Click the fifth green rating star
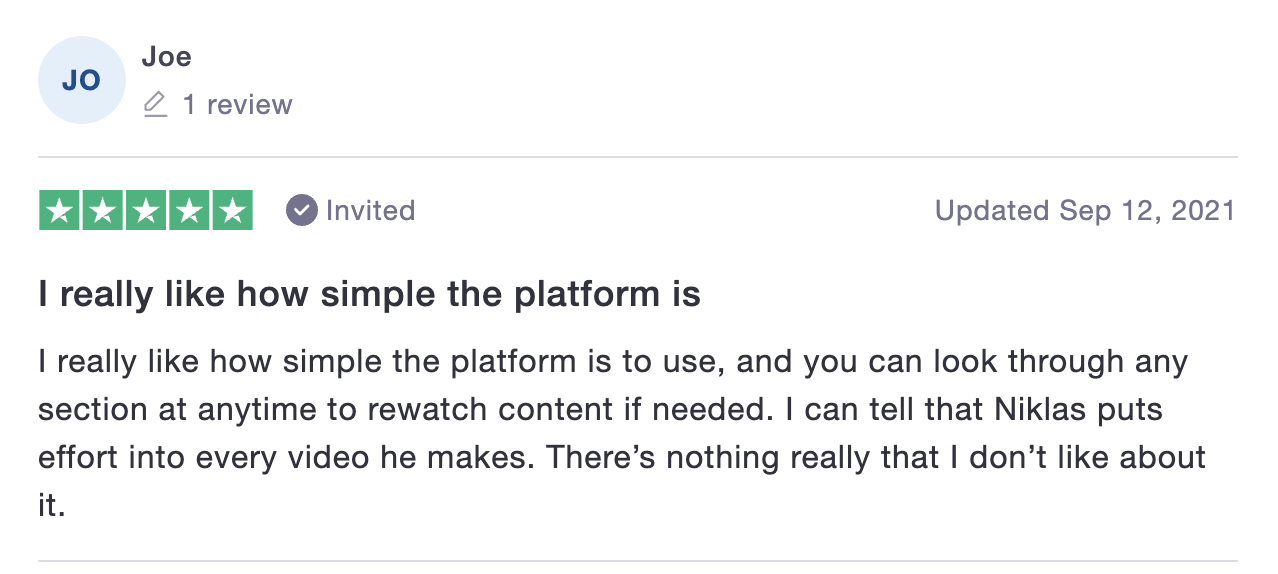This screenshot has width=1278, height=574. click(x=232, y=210)
